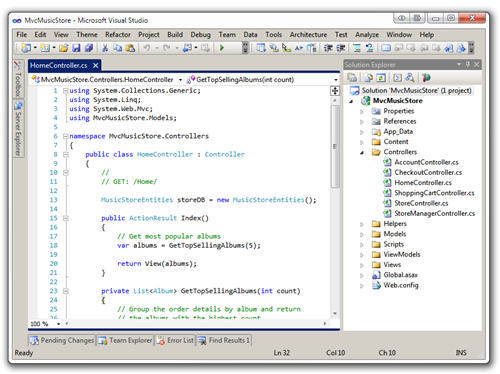The height and width of the screenshot is (374, 500).
Task: Click the Comment out selected lines icon
Action: pos(357,48)
